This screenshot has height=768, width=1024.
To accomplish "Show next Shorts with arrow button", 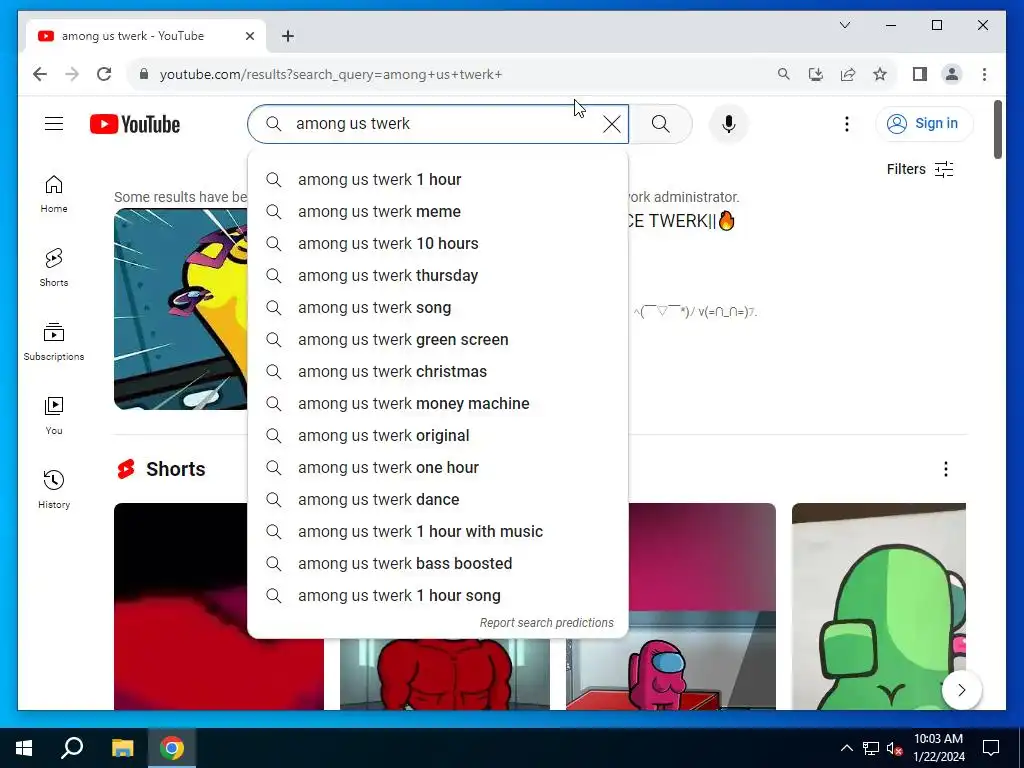I will click(x=961, y=690).
